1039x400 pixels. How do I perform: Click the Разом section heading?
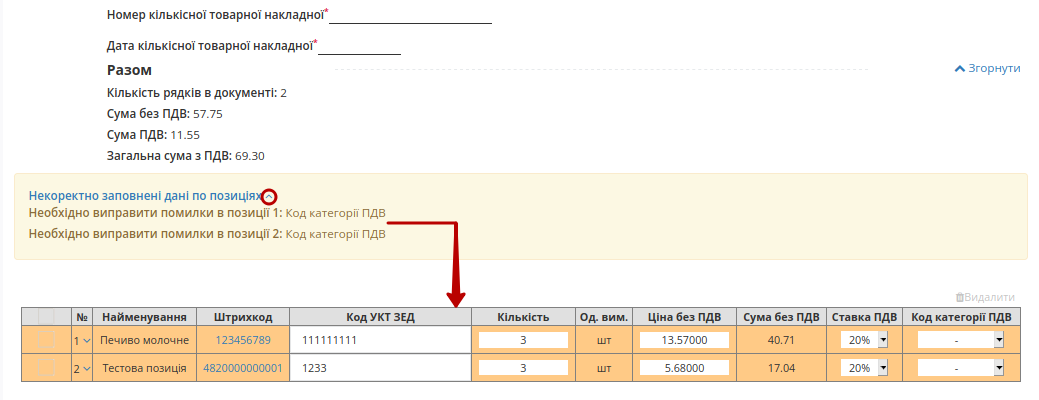point(129,70)
